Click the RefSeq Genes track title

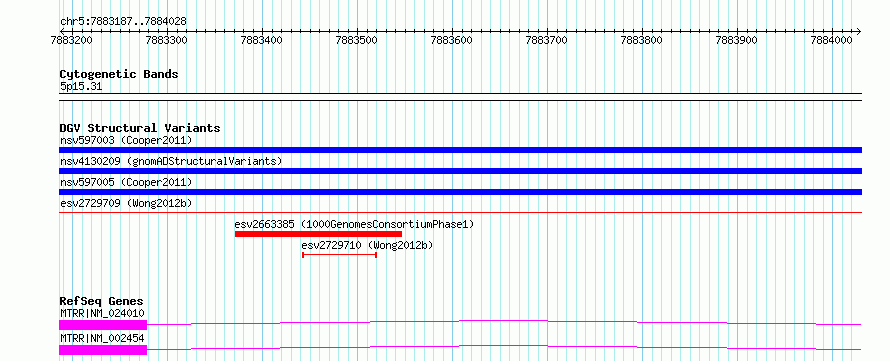(x=102, y=301)
